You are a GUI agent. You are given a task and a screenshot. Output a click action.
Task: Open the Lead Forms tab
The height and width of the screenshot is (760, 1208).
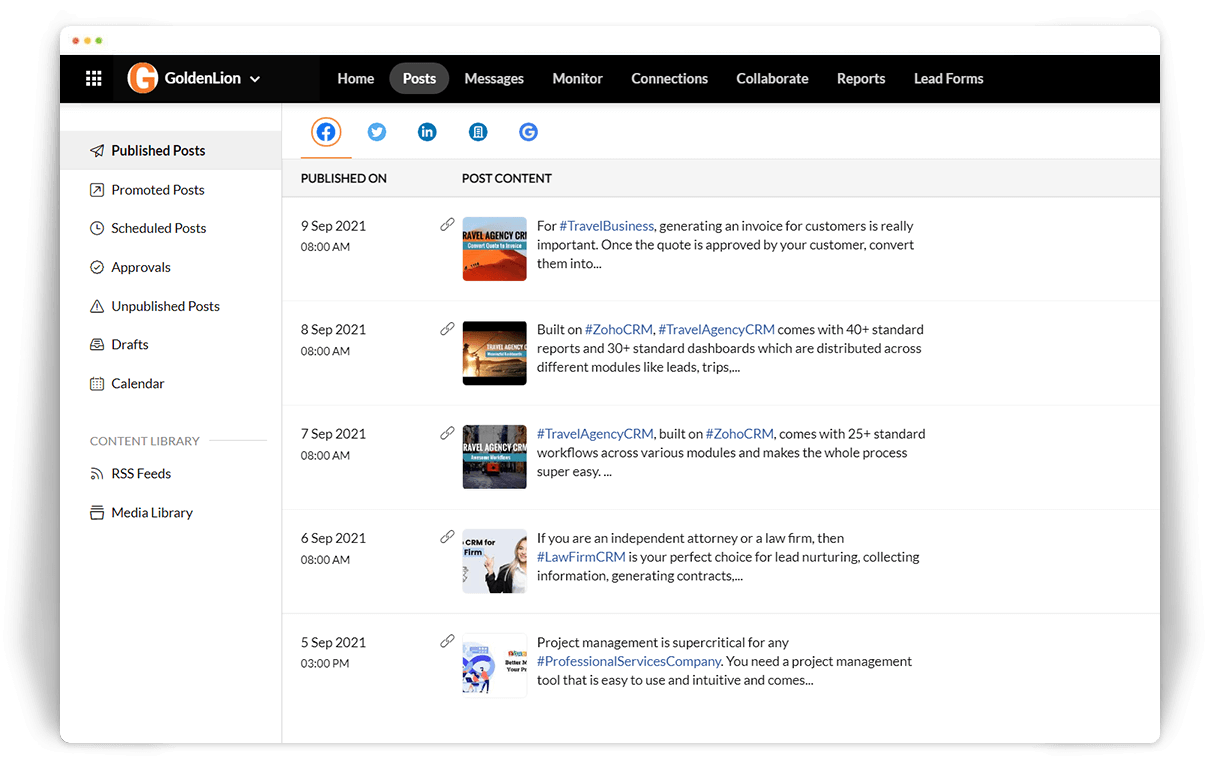coord(948,79)
